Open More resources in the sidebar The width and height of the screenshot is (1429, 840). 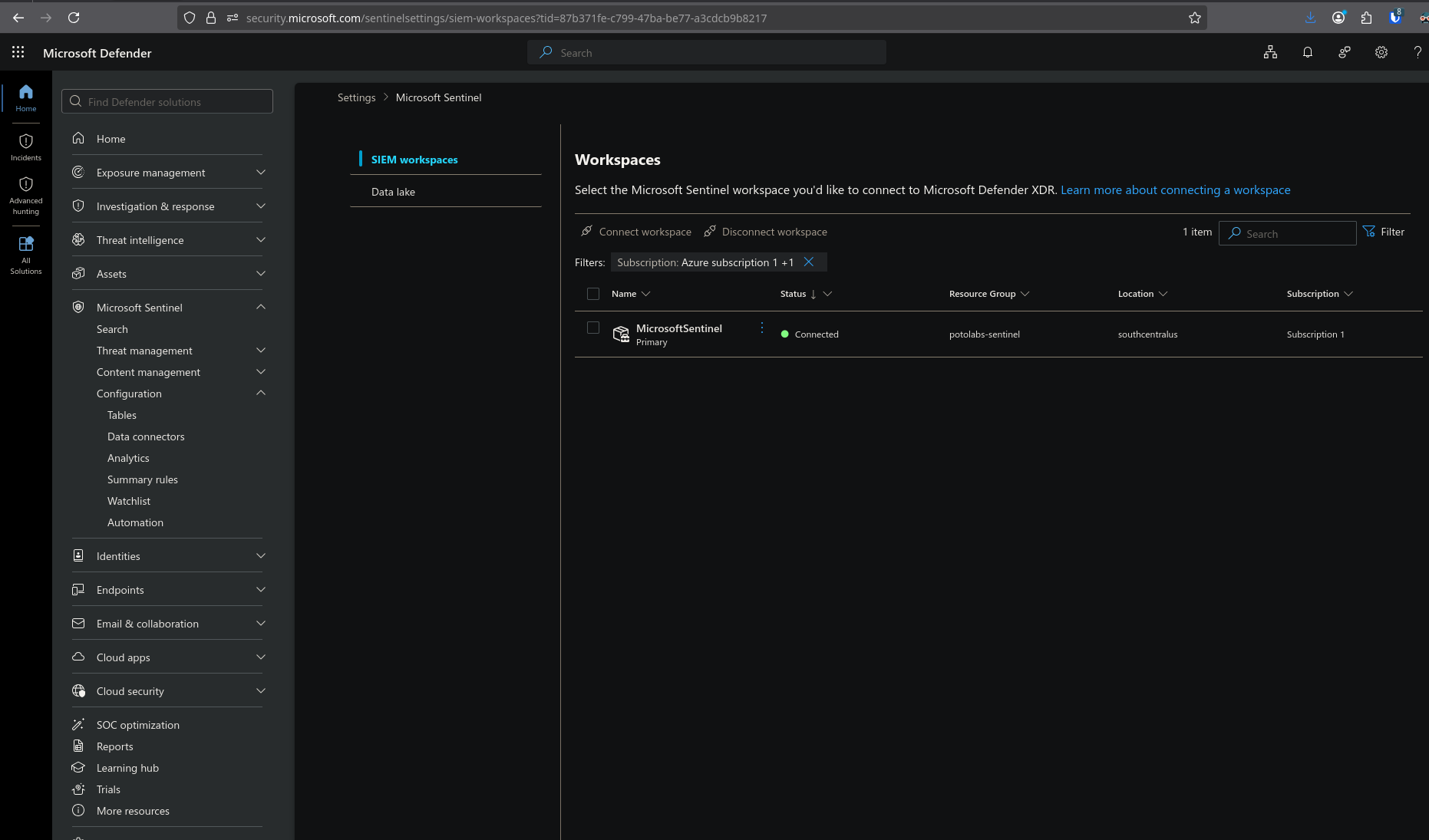tap(133, 811)
